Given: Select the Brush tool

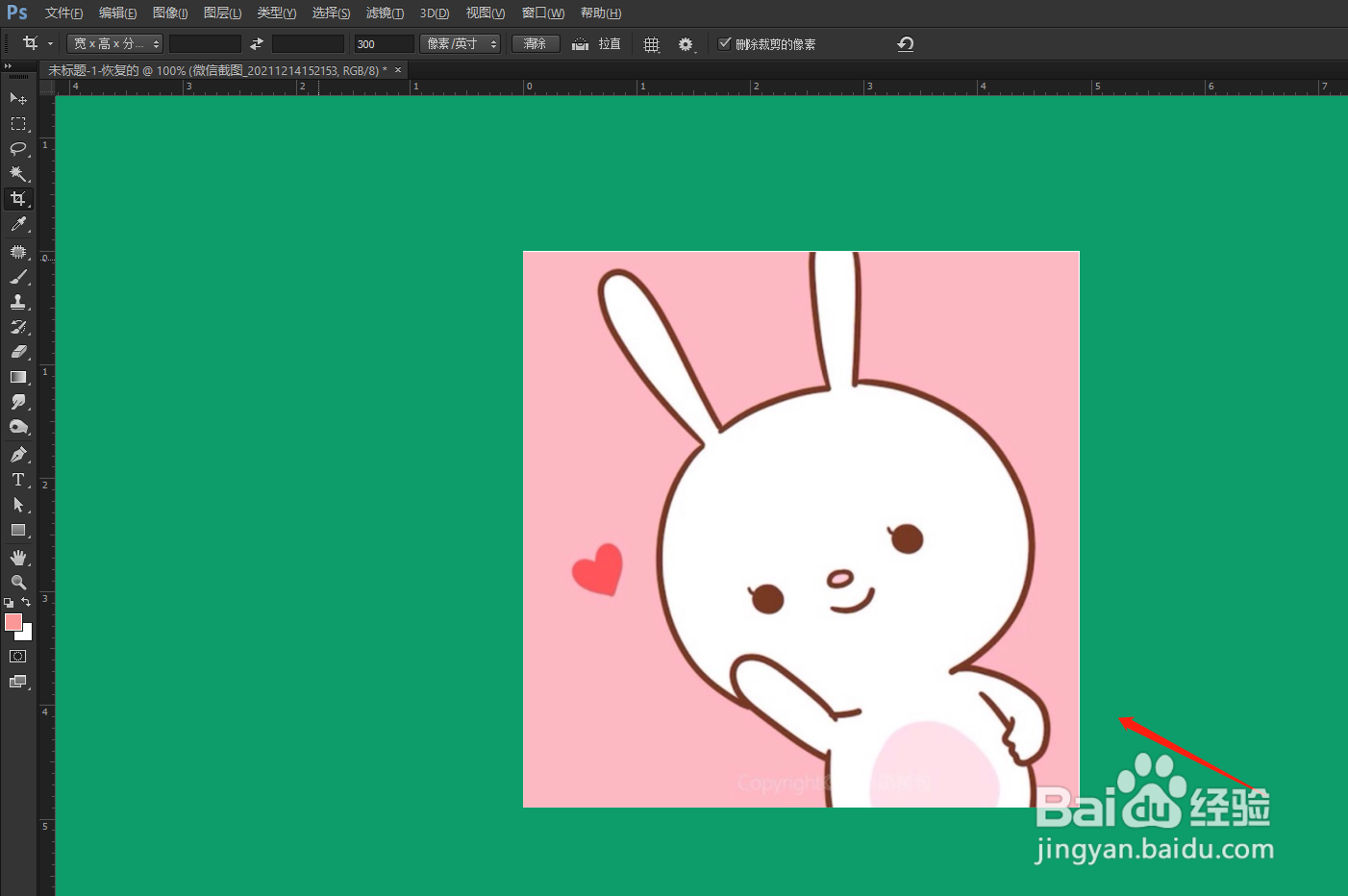Looking at the screenshot, I should (x=18, y=277).
